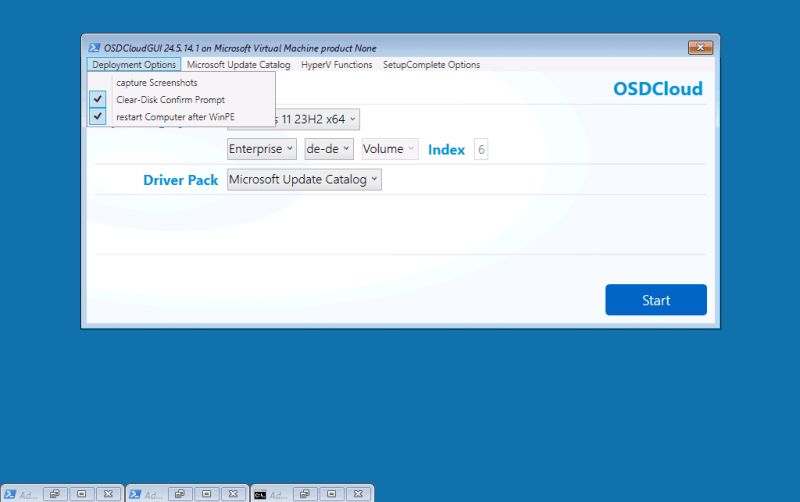Maximize the middle minimized PowerShell window
800x502 pixels.
pyautogui.click(x=206, y=494)
